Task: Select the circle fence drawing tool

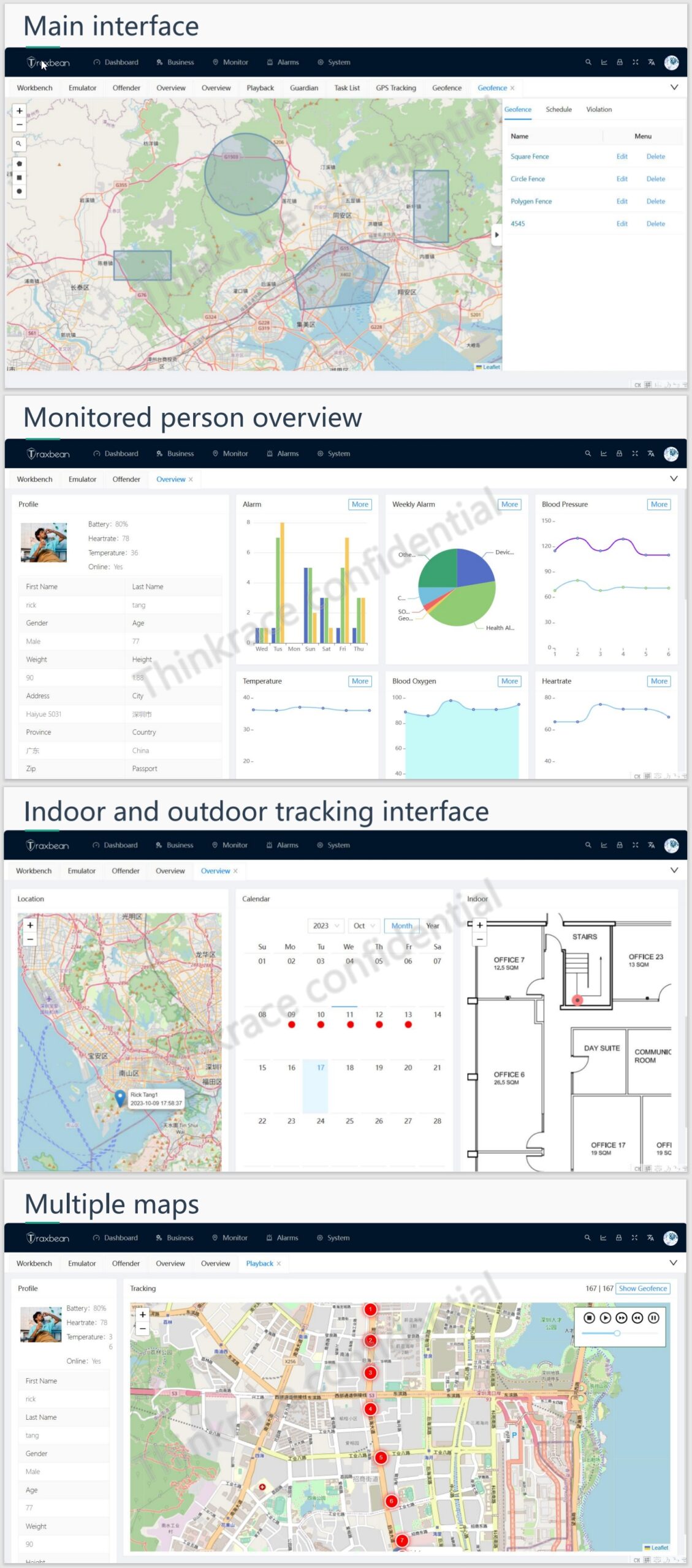Action: point(19,192)
